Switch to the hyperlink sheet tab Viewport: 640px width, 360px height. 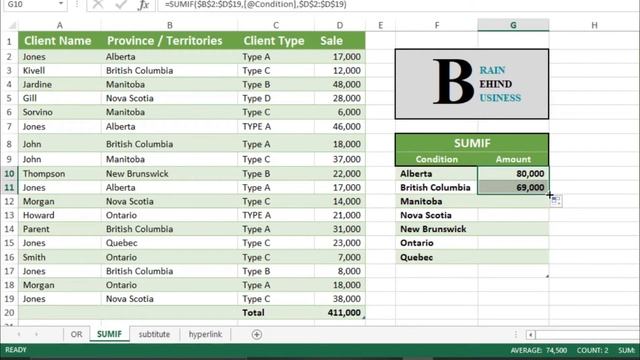(x=205, y=334)
